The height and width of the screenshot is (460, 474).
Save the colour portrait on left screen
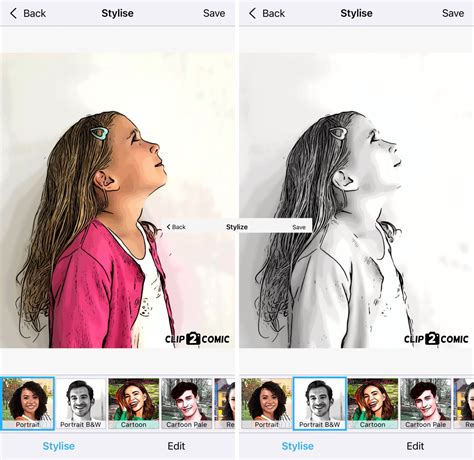coord(214,13)
